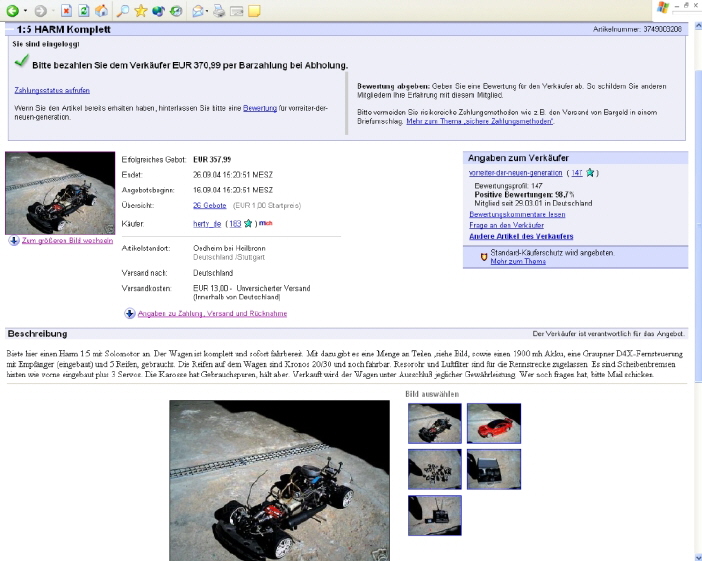Image resolution: width=702 pixels, height=561 pixels.
Task: Click Zum größeren Bild wechseln link
Action: (x=66, y=241)
